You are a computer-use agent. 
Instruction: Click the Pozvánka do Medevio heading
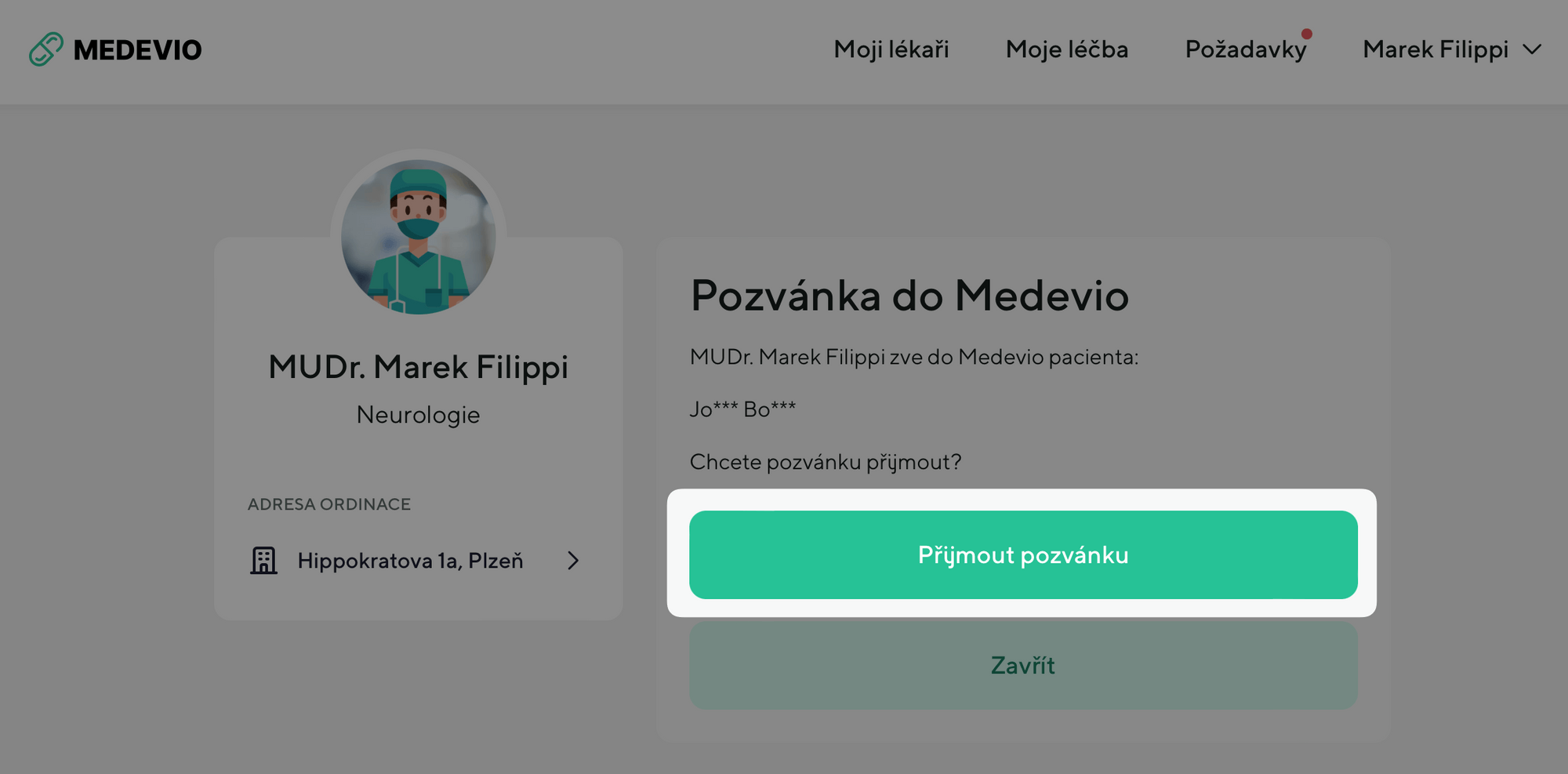909,296
